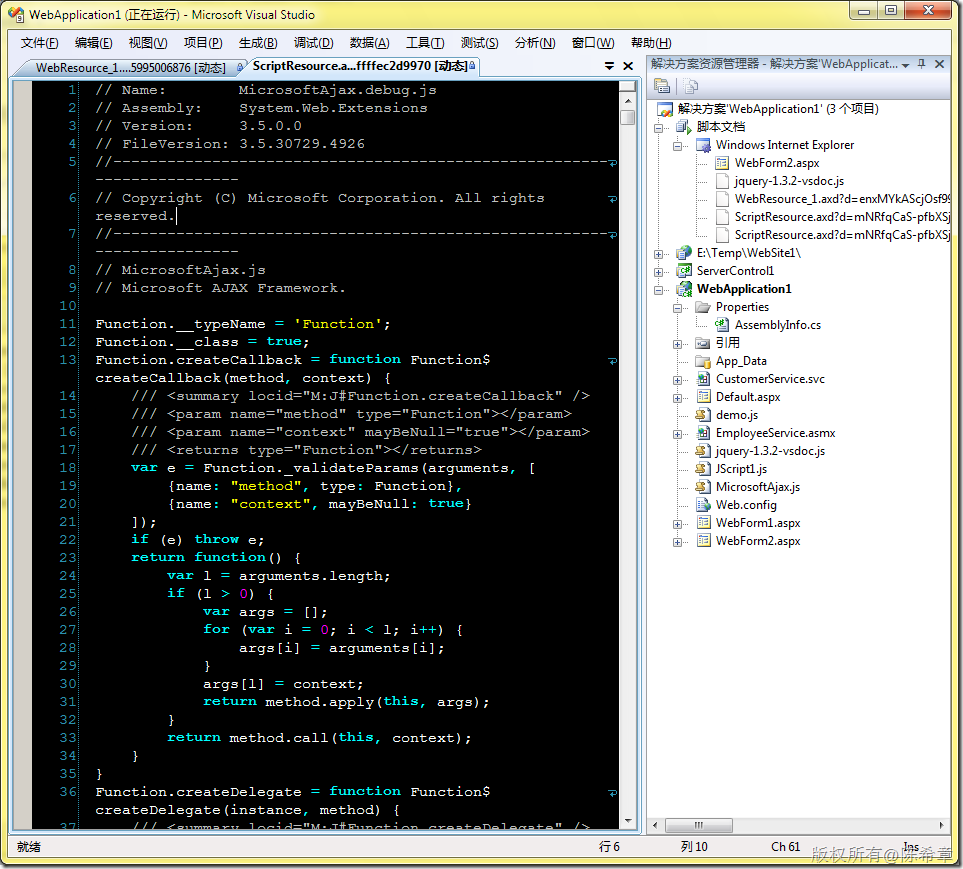The height and width of the screenshot is (869, 963).
Task: Click the AssemblyInfo.cs file icon
Action: coord(722,325)
